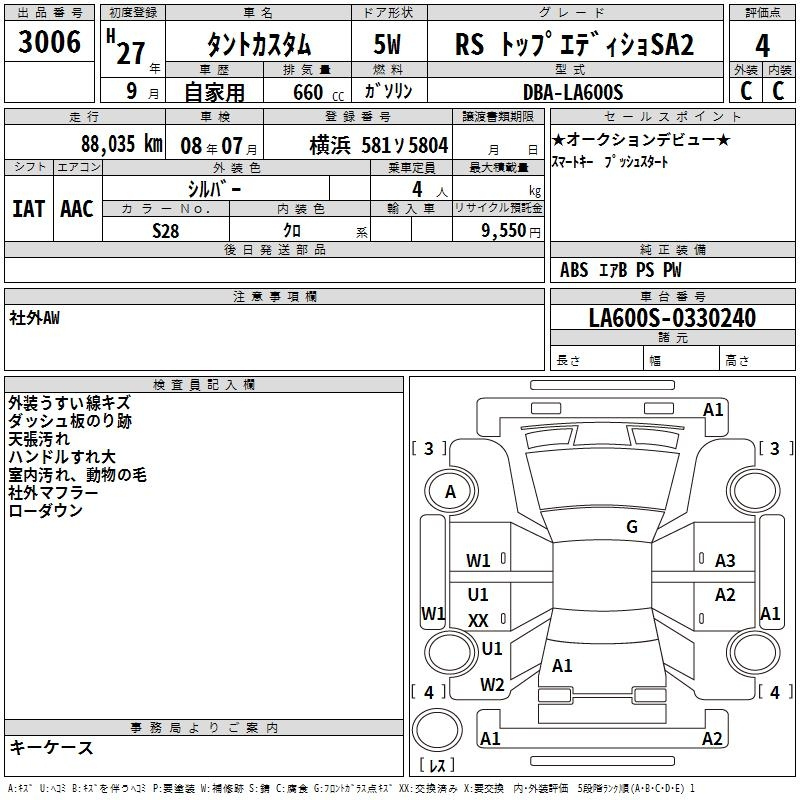Select the W2 mark on the car diagram
The height and width of the screenshot is (800, 800).
[x=492, y=685]
